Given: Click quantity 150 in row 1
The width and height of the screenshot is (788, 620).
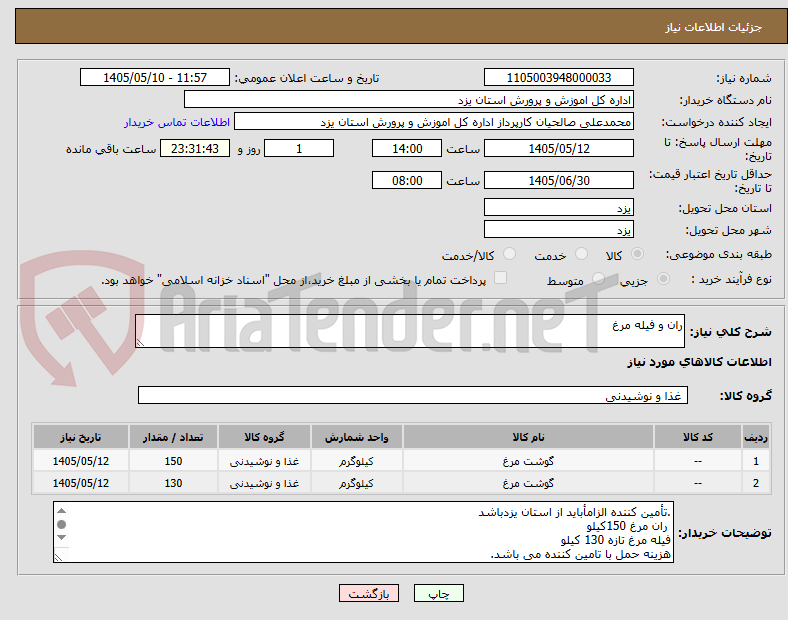Looking at the screenshot, I should coord(173,461).
